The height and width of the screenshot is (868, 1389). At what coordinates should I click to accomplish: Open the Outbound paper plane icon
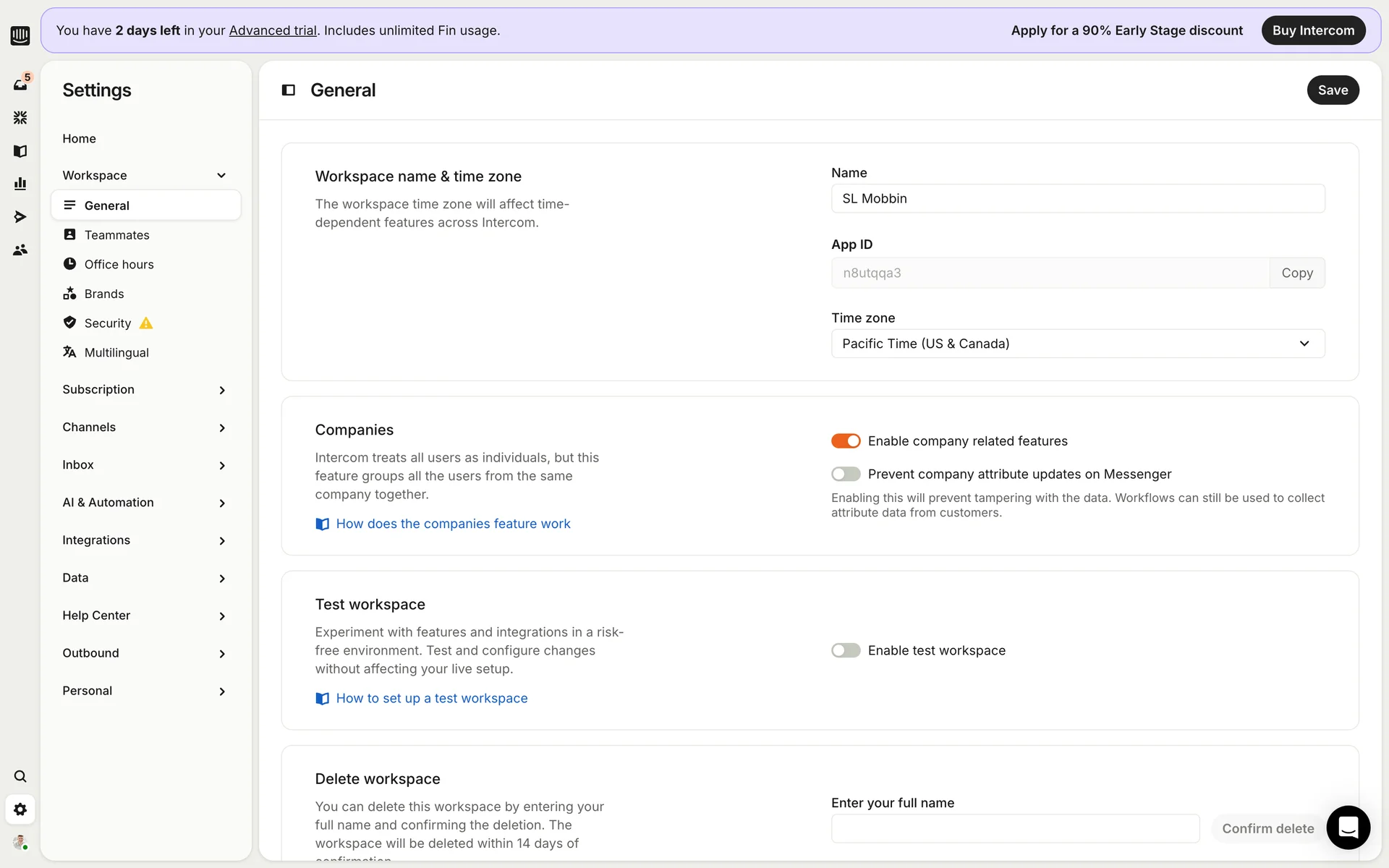[20, 217]
